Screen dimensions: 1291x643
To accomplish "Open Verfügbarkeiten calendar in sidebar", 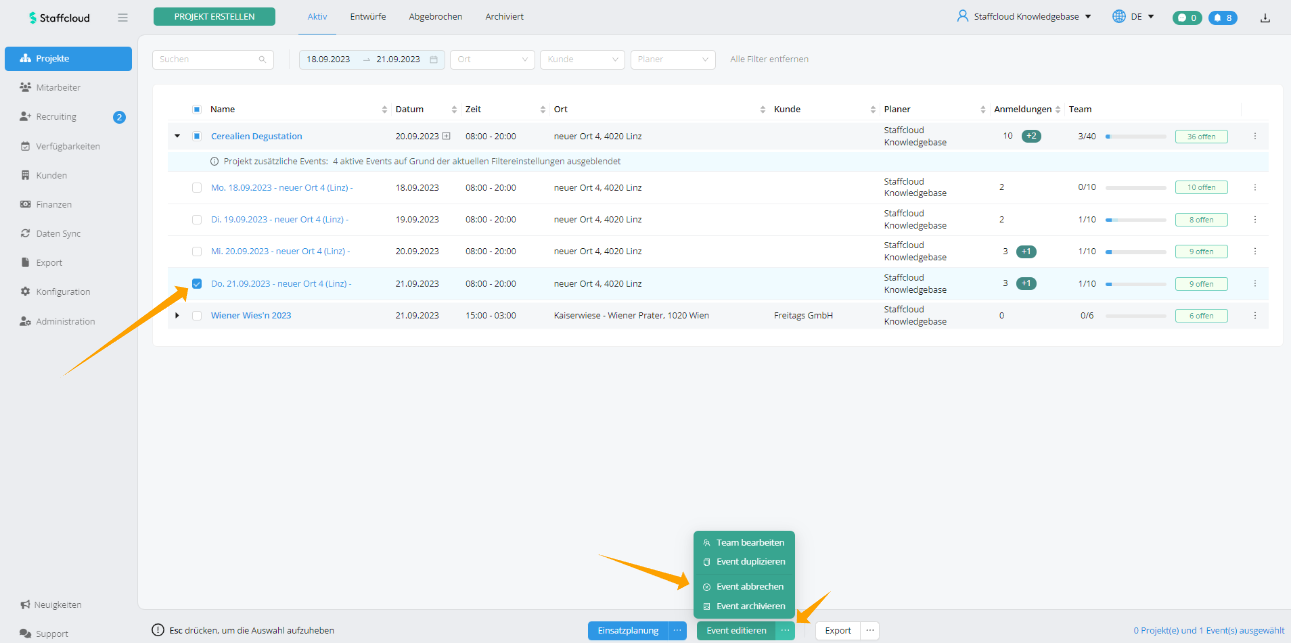I will (x=68, y=146).
